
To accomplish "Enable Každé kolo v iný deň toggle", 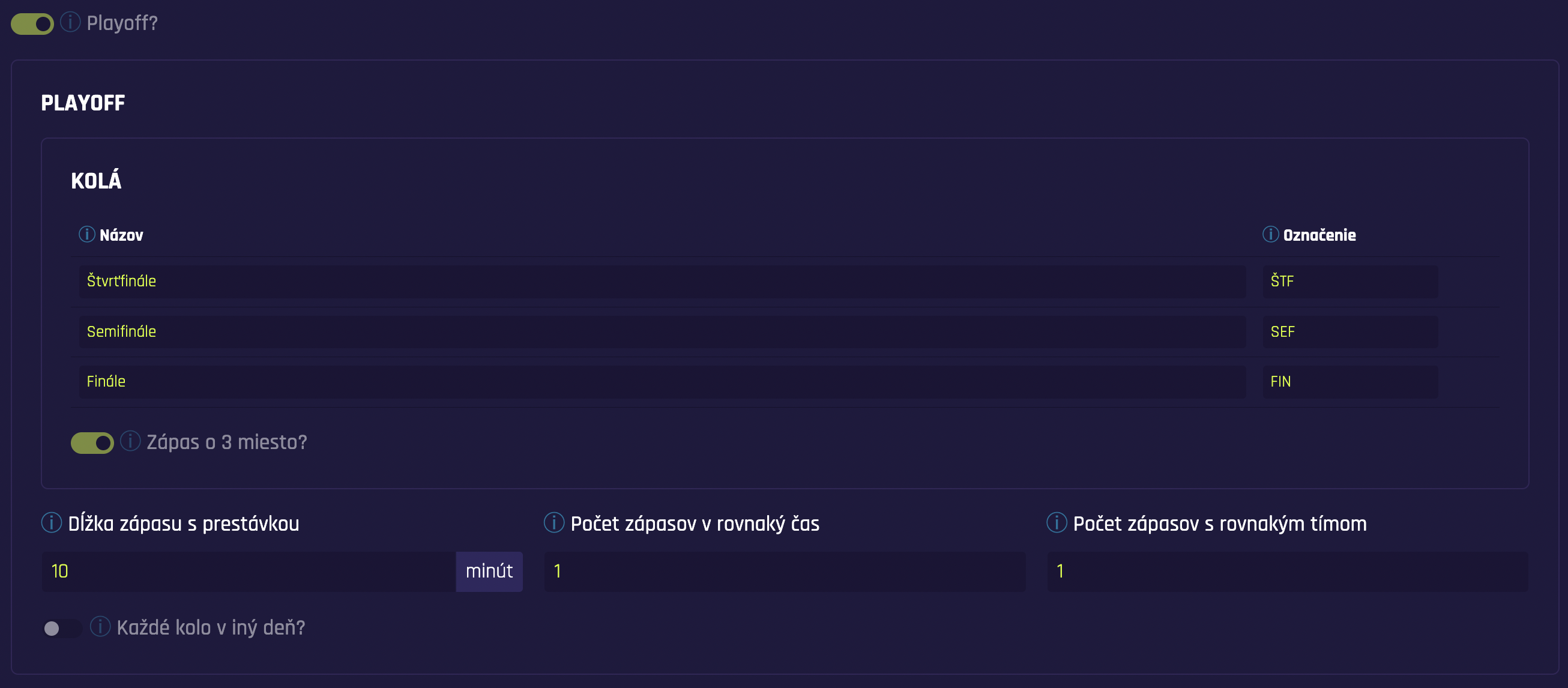I will 61,628.
